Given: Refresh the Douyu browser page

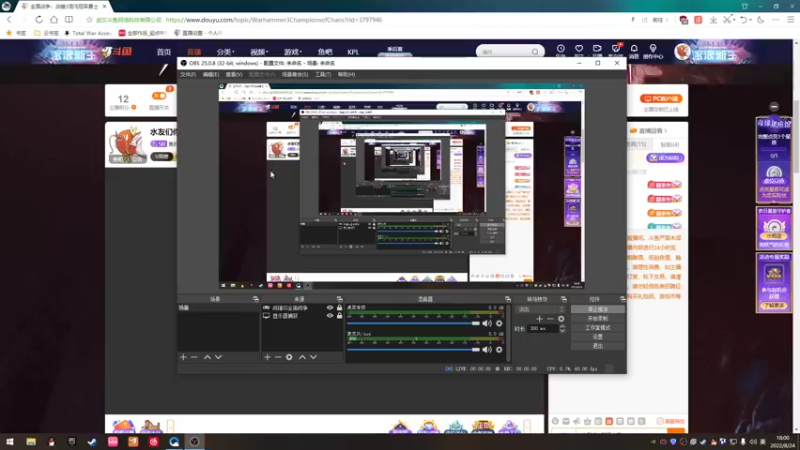Looking at the screenshot, I should point(39,19).
